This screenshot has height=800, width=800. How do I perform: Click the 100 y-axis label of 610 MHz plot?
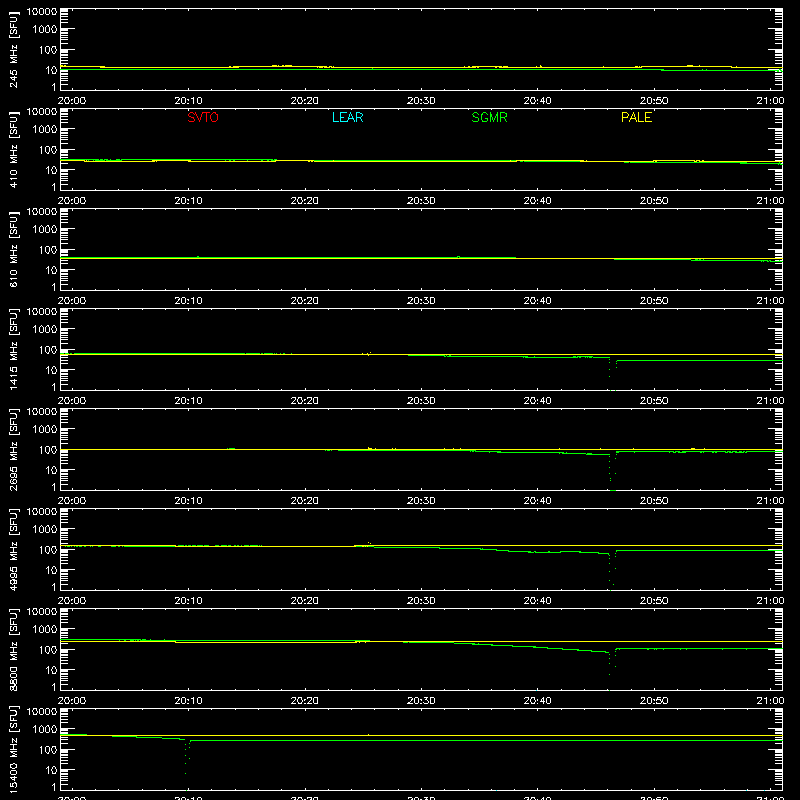point(48,249)
